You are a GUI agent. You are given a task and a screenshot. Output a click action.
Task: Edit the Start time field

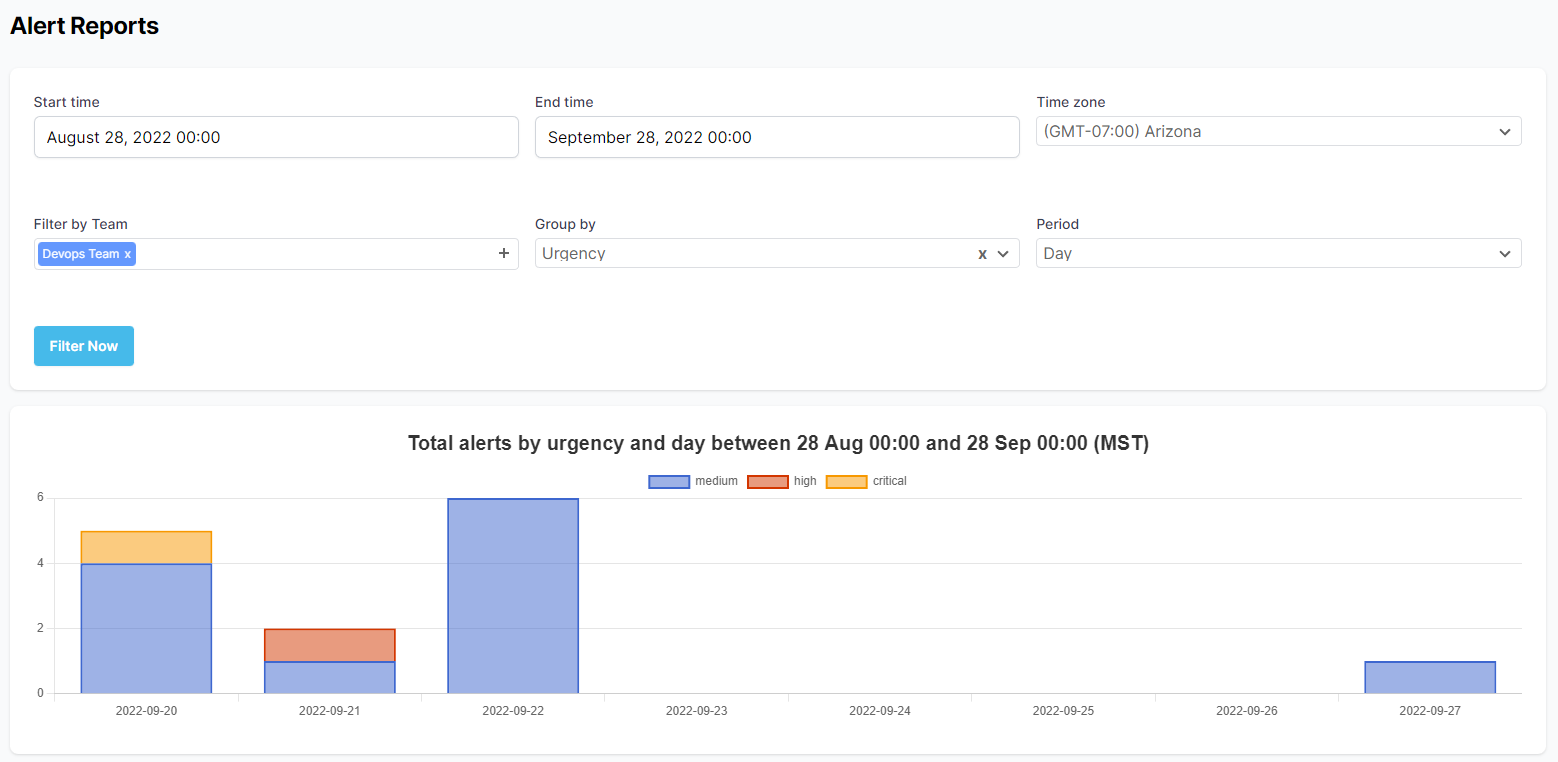point(276,137)
